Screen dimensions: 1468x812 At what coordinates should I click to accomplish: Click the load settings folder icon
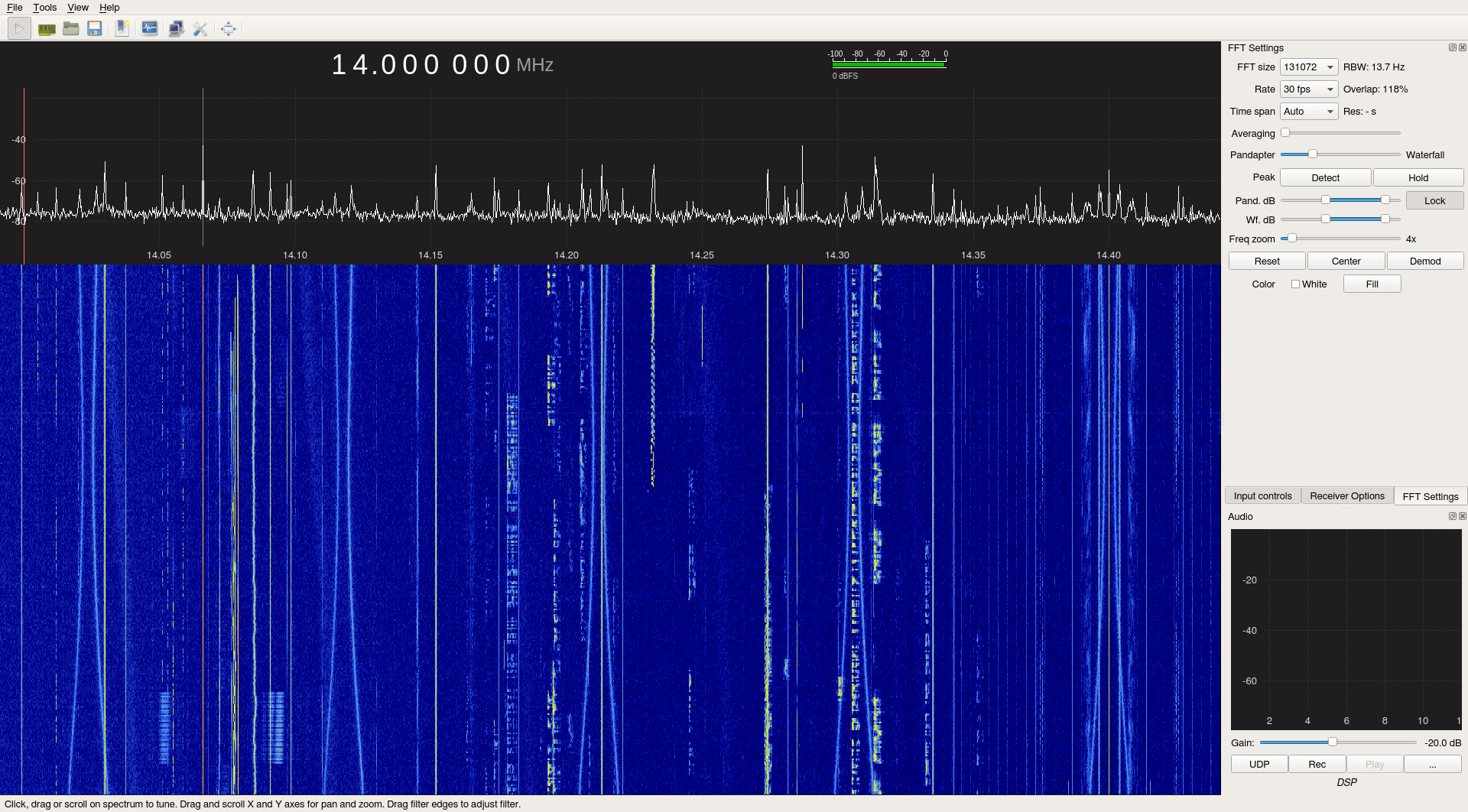(71, 29)
